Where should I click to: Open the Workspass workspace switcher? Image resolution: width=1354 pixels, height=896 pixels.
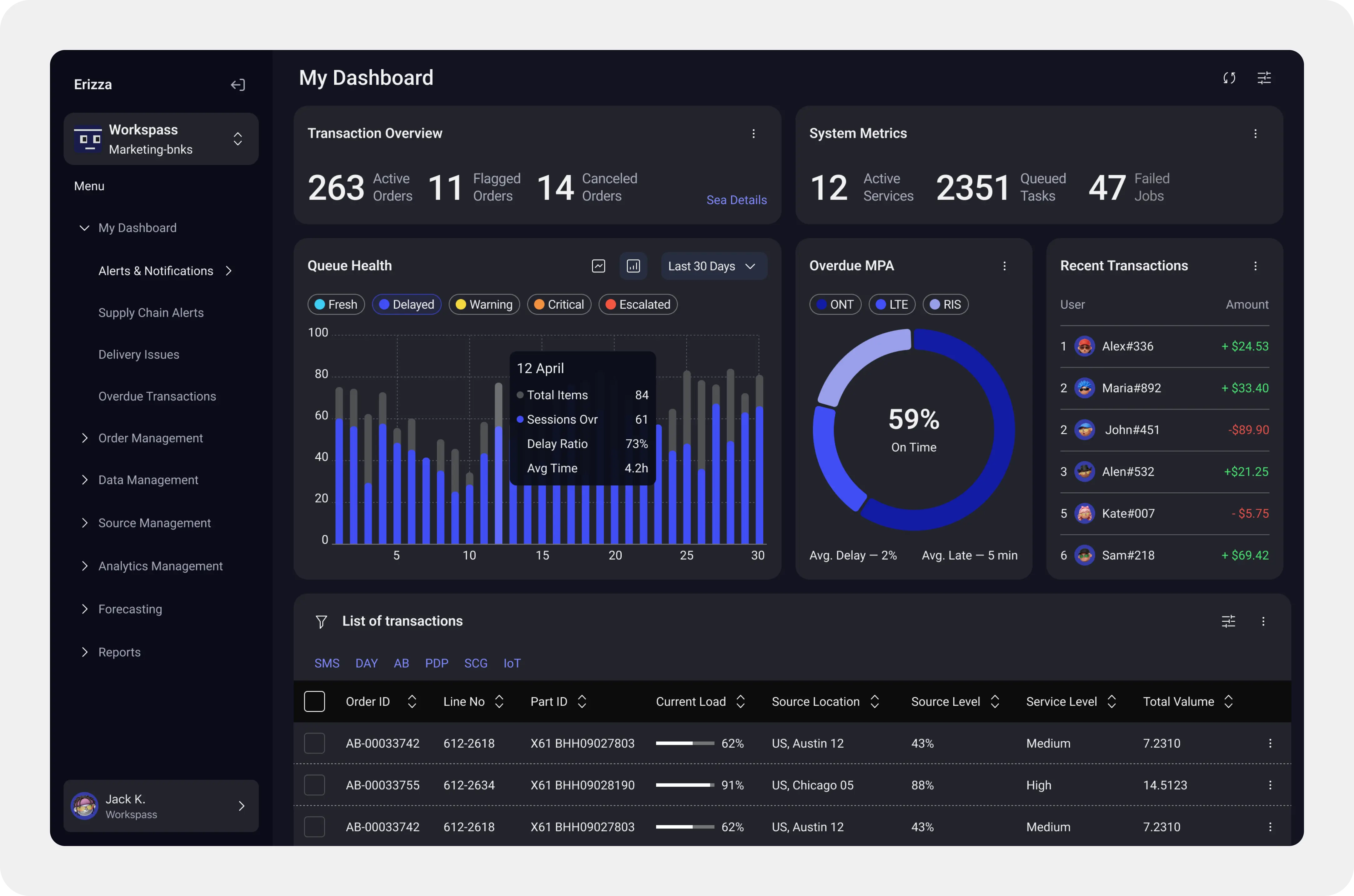pyautogui.click(x=161, y=139)
